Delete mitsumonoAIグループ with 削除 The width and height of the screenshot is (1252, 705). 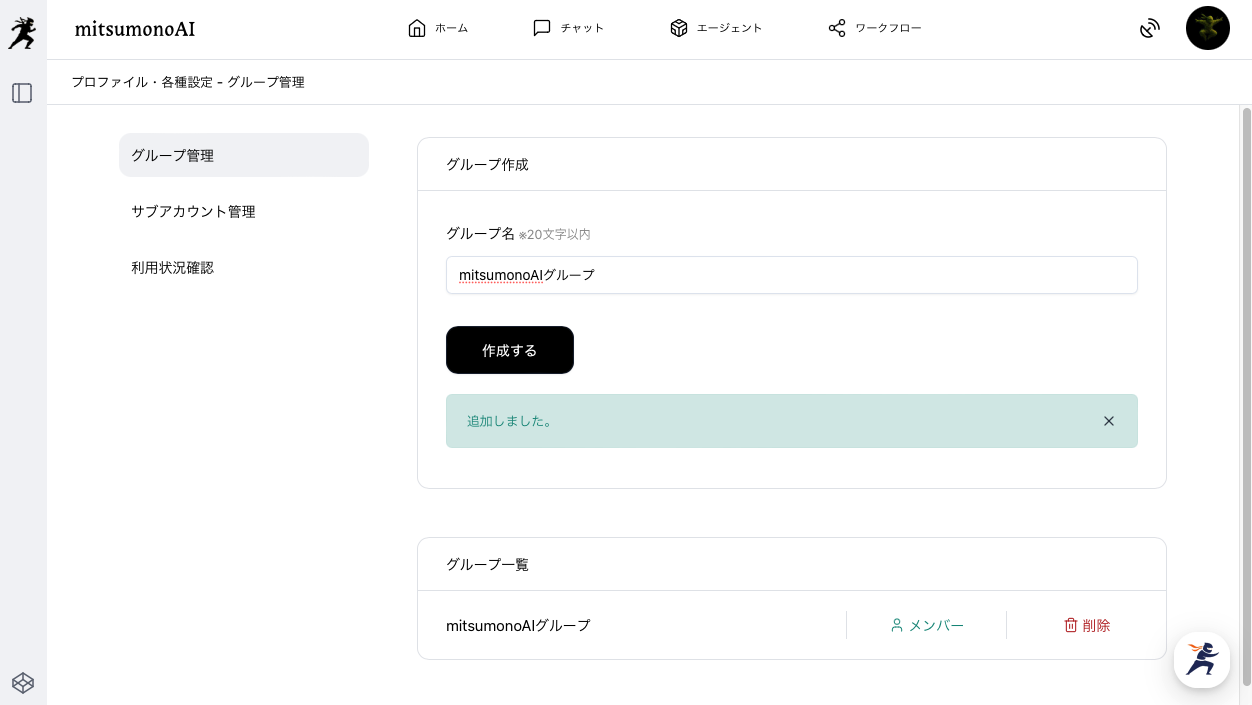1087,625
